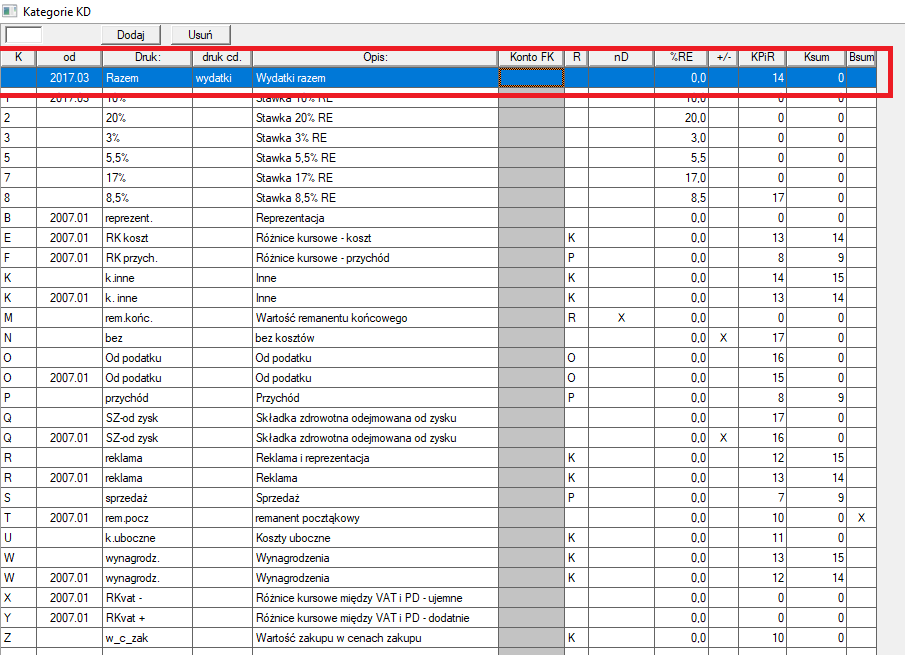Click the Dodaj button

(131, 35)
